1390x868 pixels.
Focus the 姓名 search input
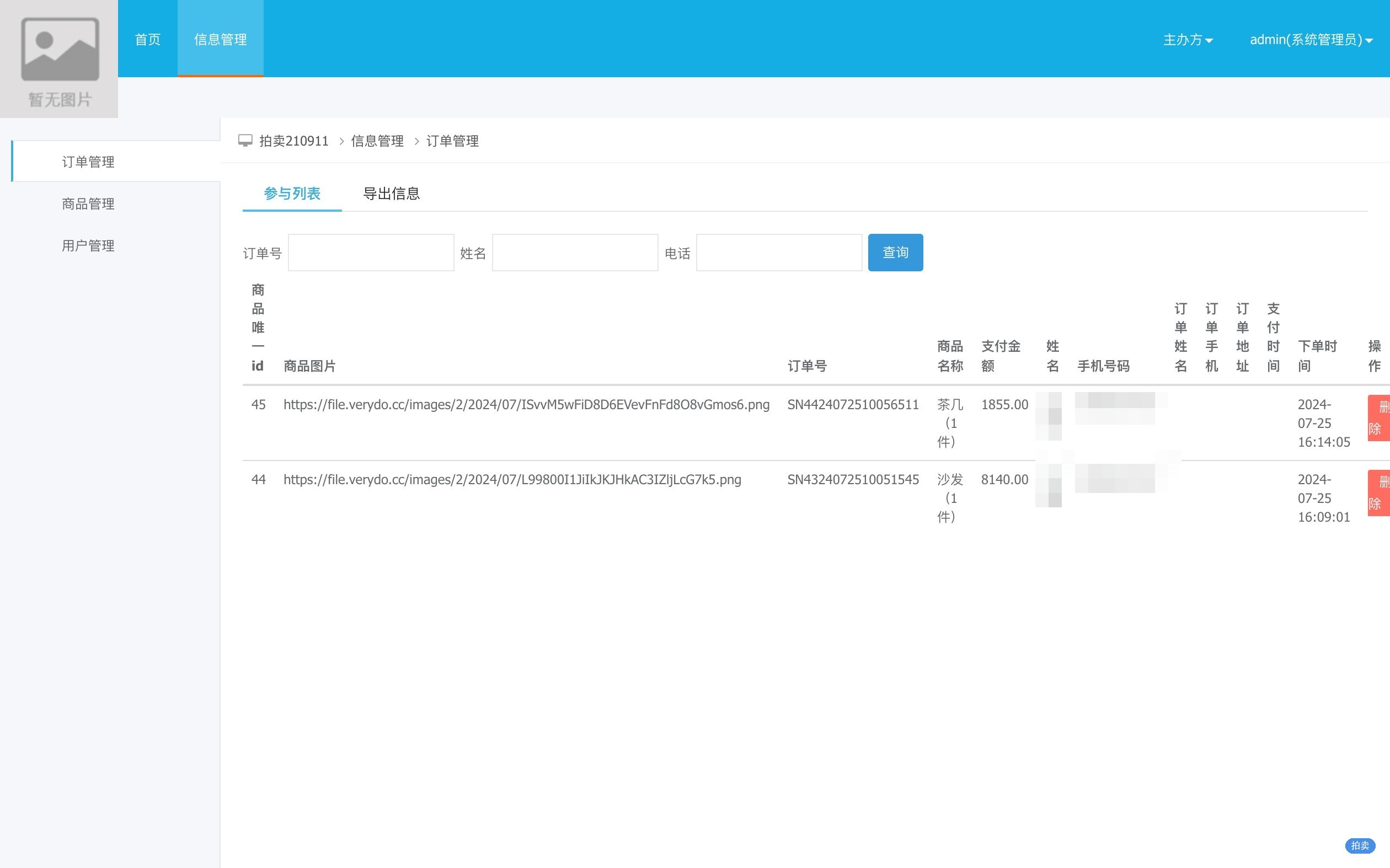(575, 253)
